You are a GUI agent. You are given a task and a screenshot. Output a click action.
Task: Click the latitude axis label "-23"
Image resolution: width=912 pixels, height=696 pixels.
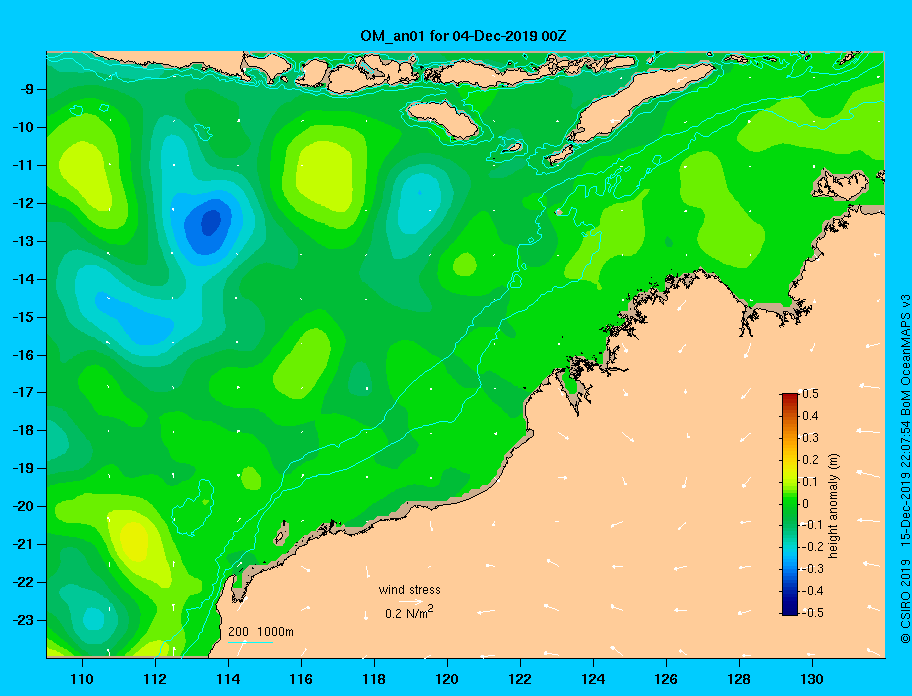(24, 620)
